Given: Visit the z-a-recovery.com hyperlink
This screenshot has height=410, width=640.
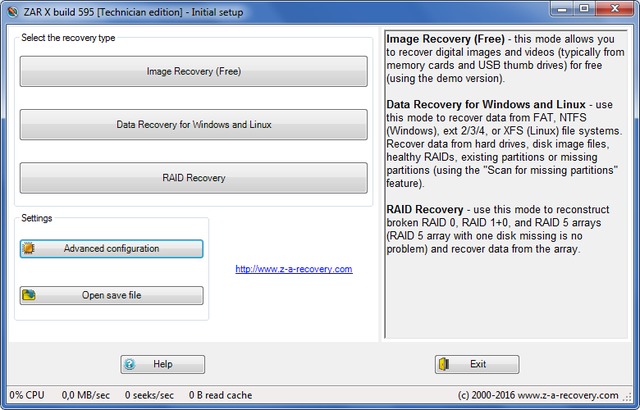Looking at the screenshot, I should pyautogui.click(x=294, y=269).
